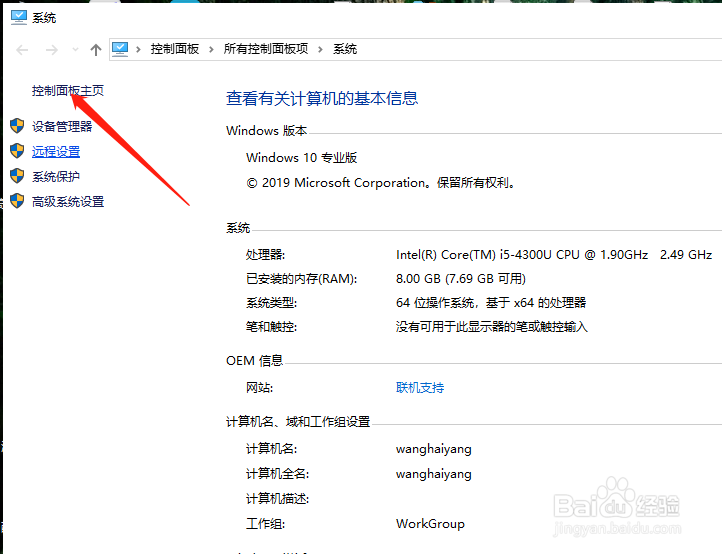Click the Forward navigation arrow
722x554 pixels.
click(52, 50)
